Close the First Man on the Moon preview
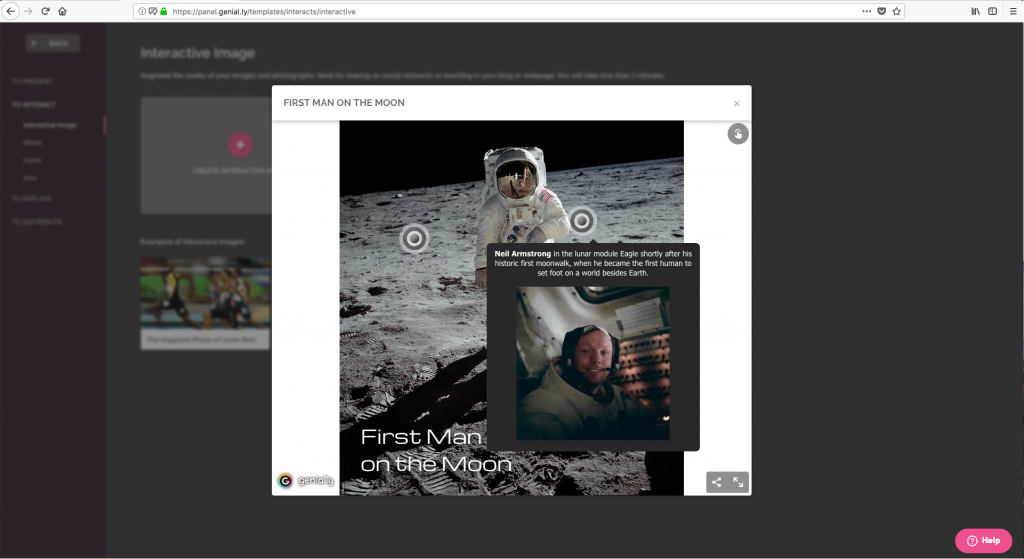The width and height of the screenshot is (1024, 559). [737, 103]
